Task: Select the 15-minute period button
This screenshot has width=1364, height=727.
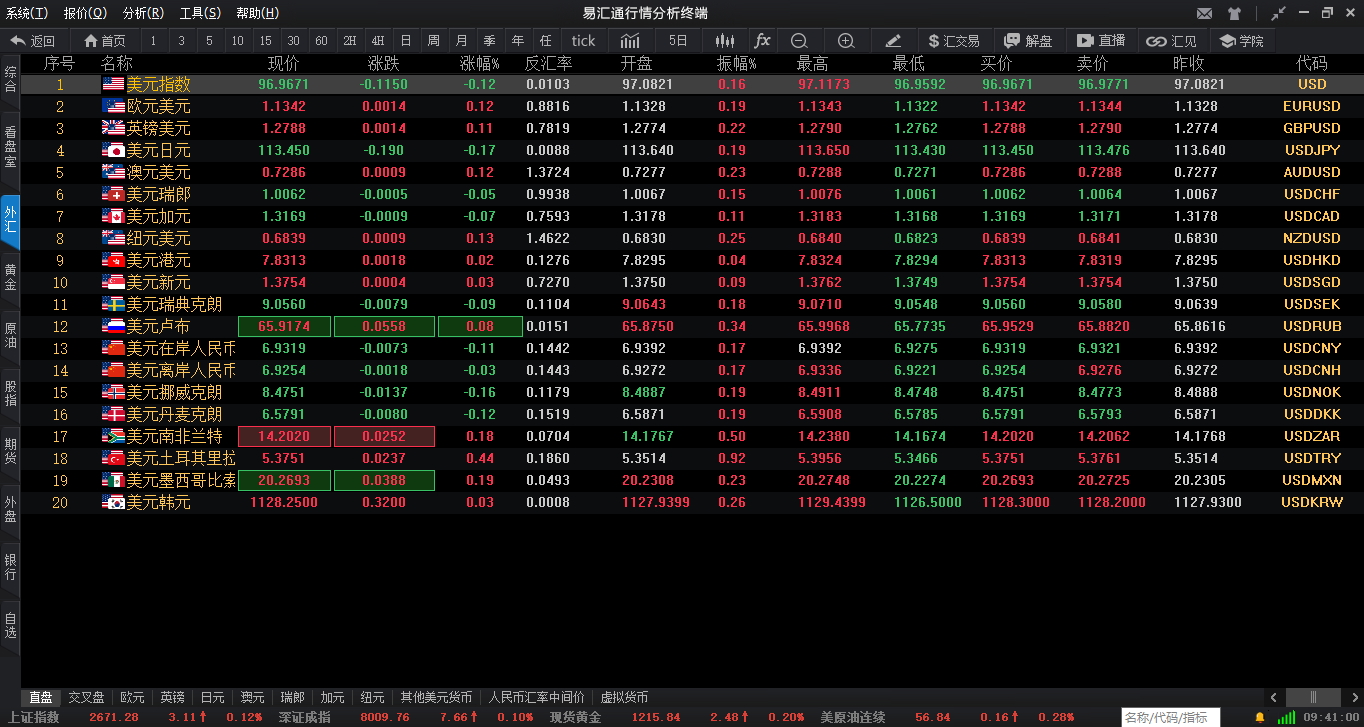Action: (x=265, y=41)
